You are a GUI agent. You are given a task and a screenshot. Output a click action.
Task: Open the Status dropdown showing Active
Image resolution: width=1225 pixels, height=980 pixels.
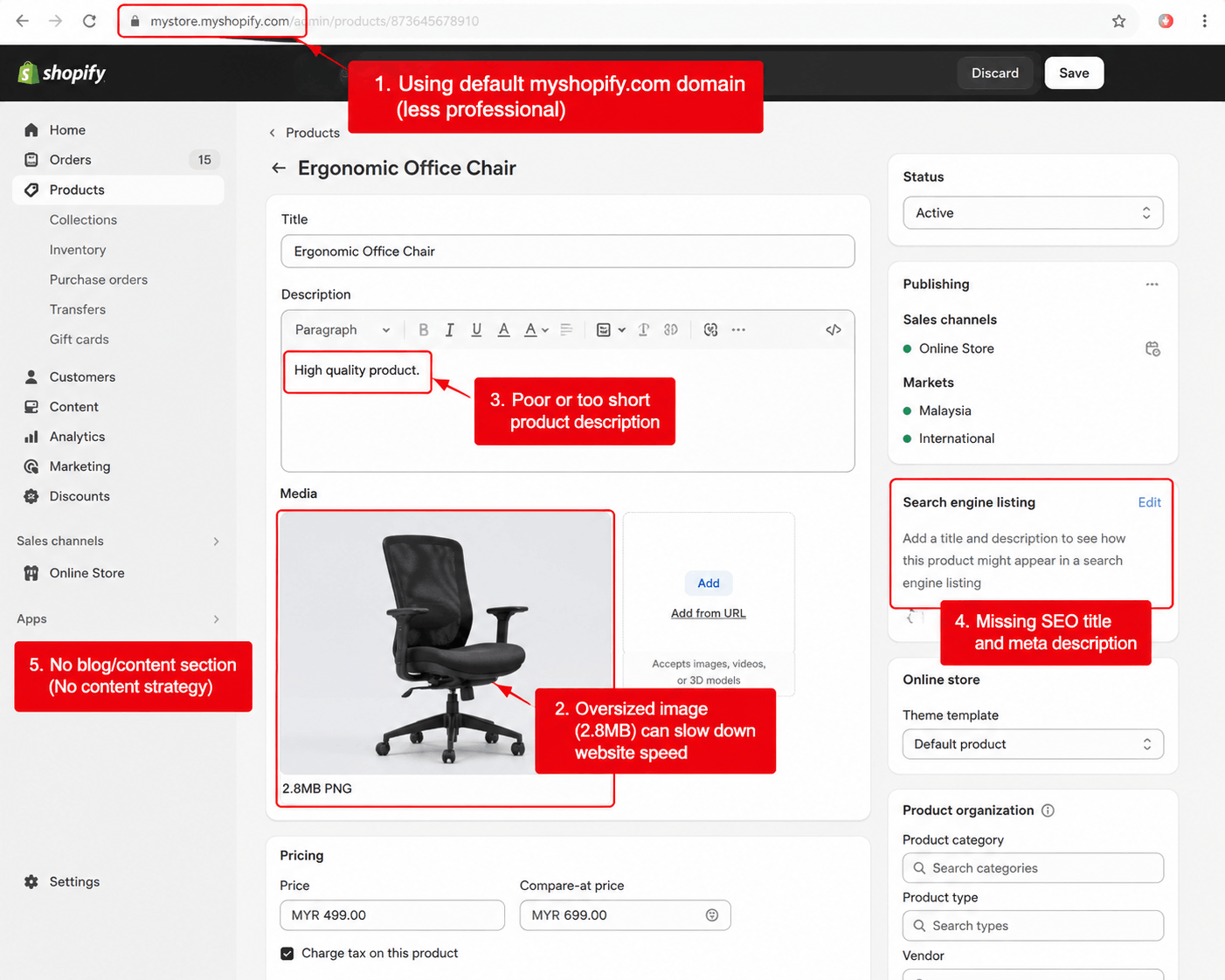point(1033,213)
